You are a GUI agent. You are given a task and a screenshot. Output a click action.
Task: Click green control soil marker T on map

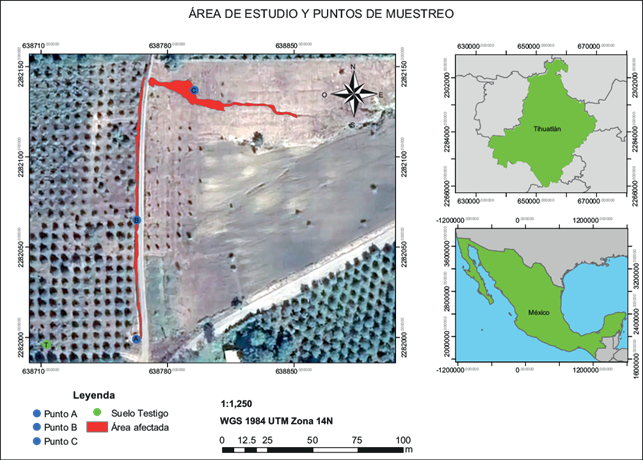point(46,345)
